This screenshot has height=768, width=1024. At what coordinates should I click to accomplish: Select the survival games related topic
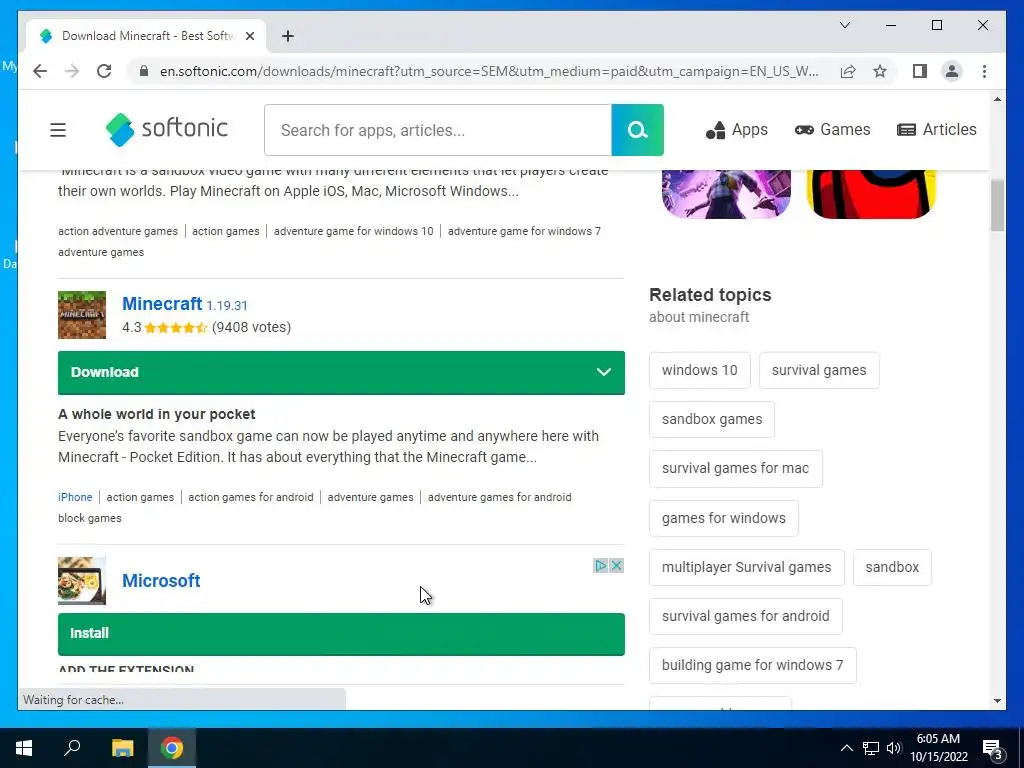coord(819,370)
